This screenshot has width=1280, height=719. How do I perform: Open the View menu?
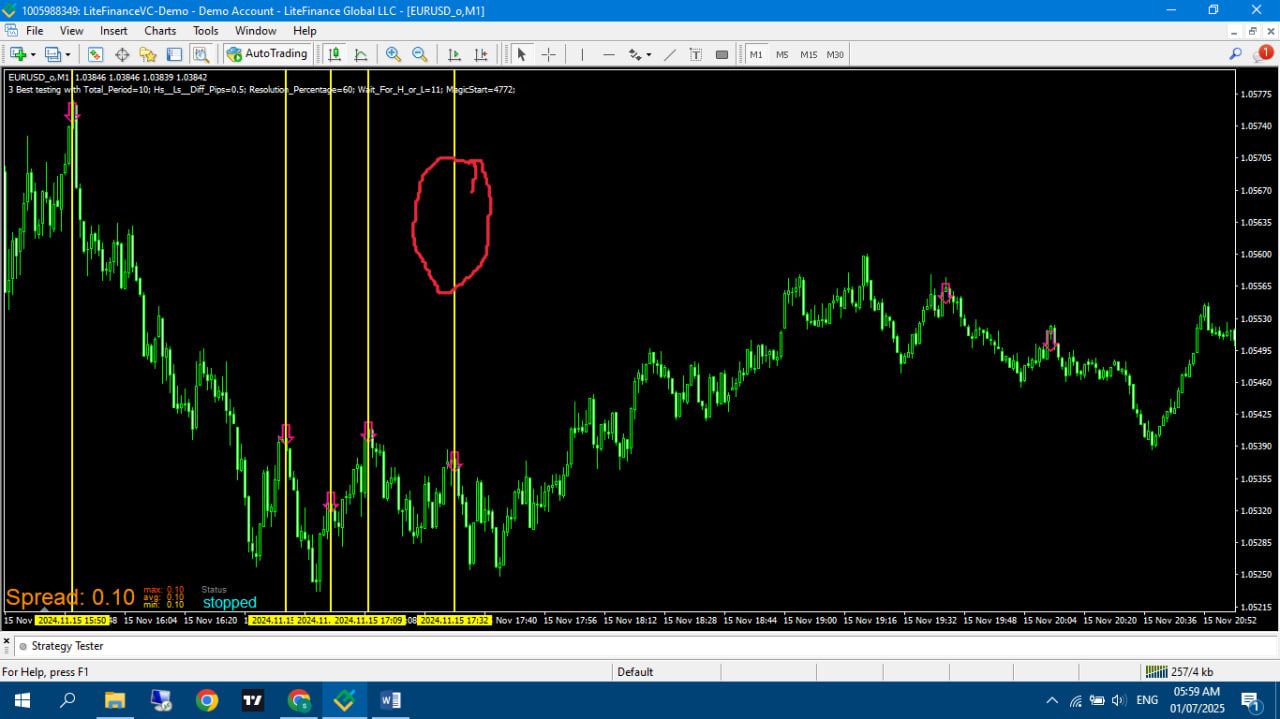[71, 31]
